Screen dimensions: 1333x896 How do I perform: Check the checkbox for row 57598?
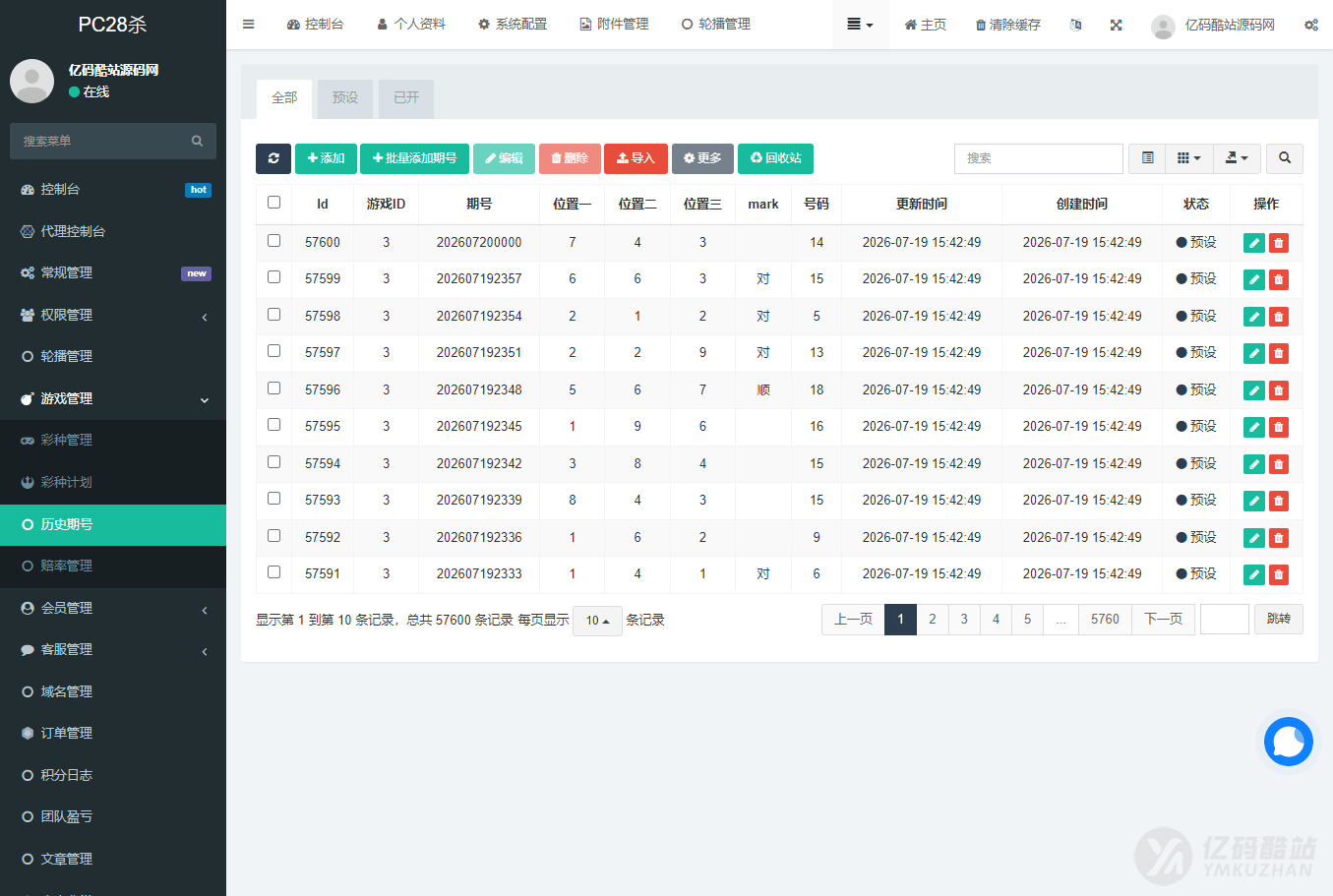273,315
